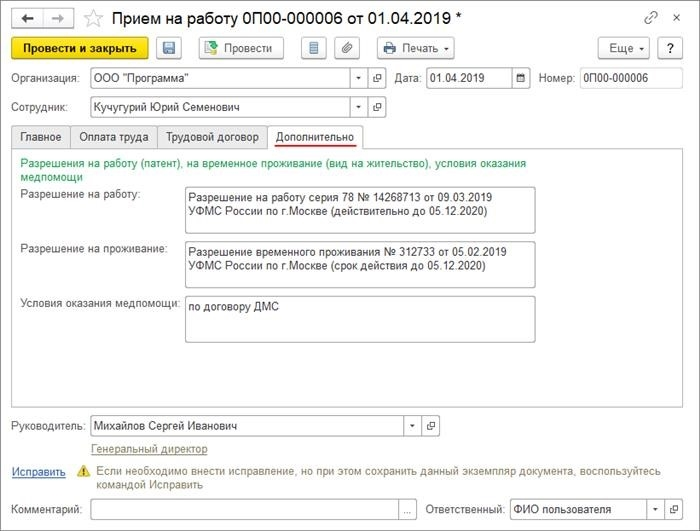The height and width of the screenshot is (531, 700).
Task: Expand the Руководитель dropdown list
Action: [412, 426]
